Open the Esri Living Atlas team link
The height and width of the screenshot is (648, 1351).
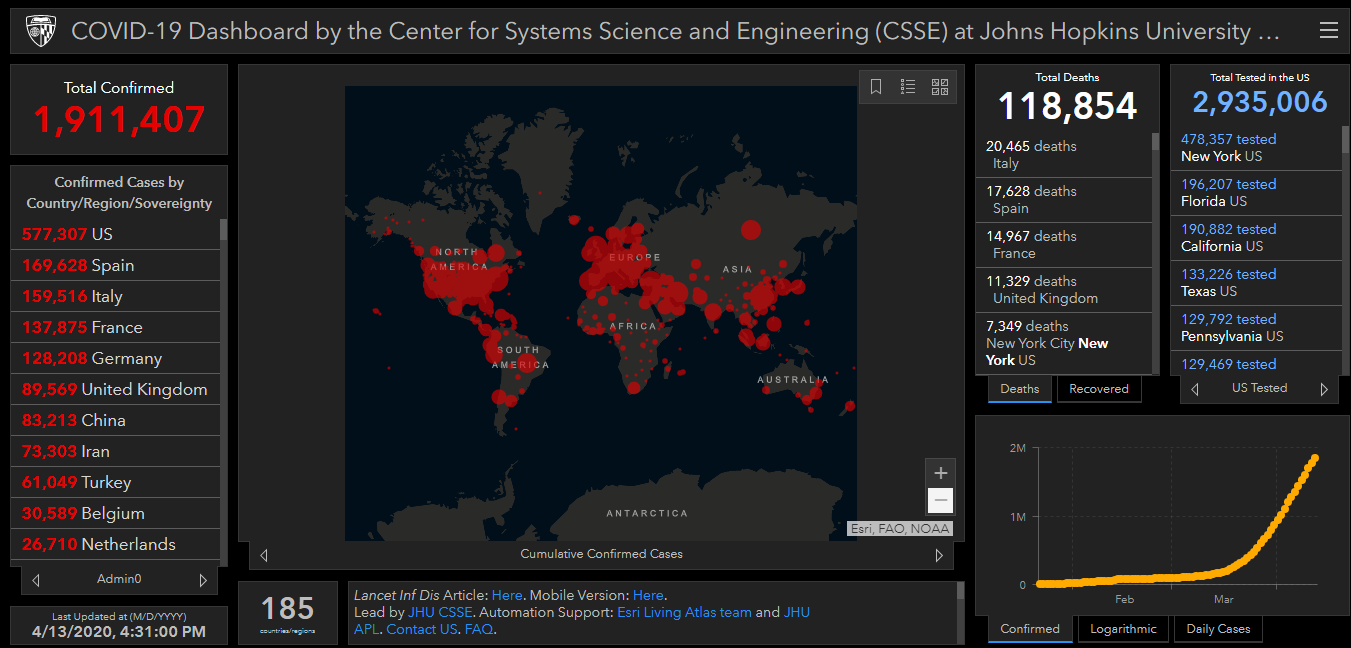click(684, 612)
